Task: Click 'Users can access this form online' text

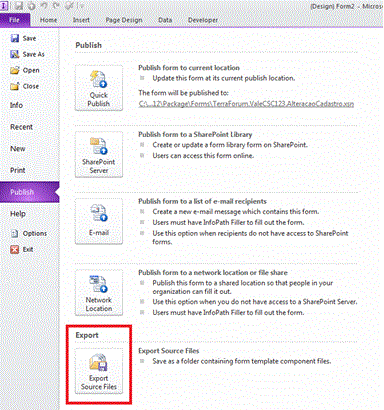Action: click(x=203, y=156)
